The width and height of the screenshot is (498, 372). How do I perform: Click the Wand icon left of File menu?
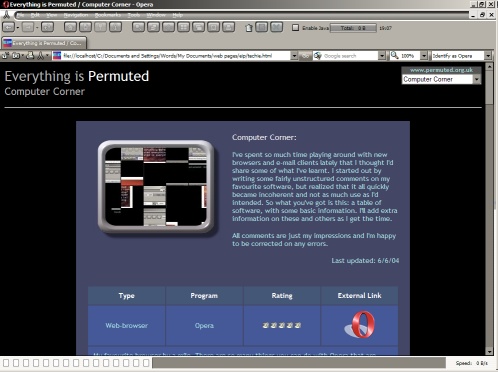(6, 15)
